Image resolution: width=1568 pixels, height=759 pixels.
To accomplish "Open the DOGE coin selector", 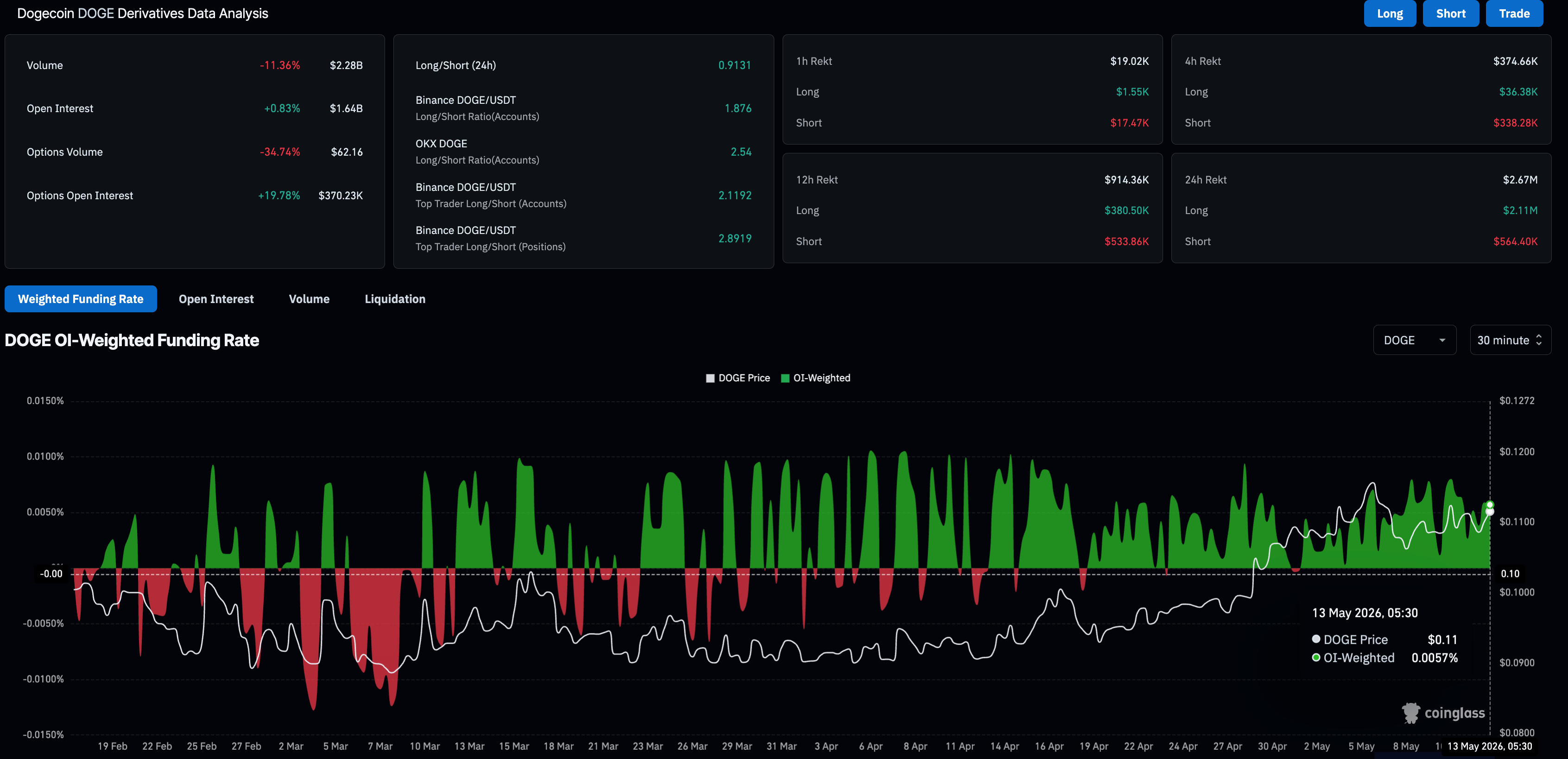I will pos(1415,340).
